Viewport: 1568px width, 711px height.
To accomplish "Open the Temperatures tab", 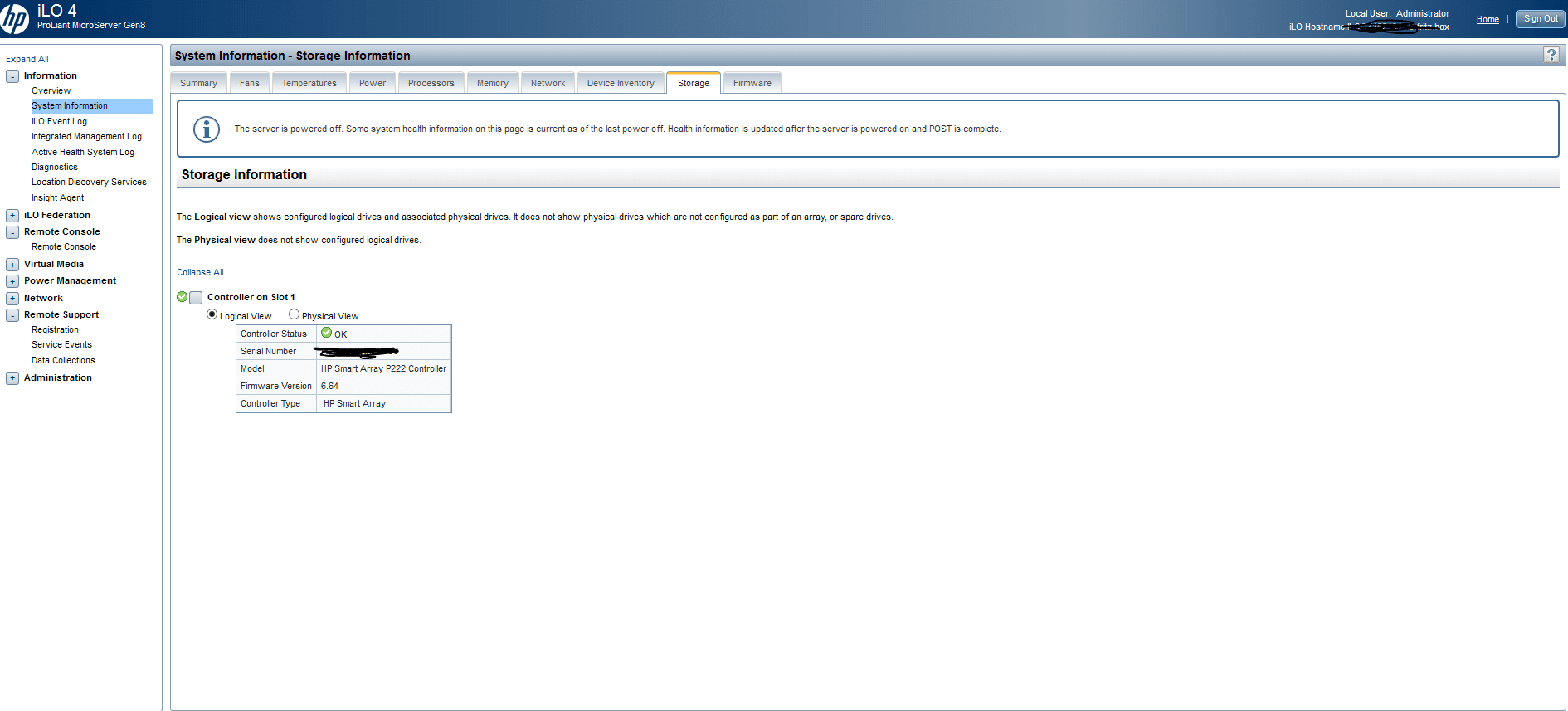I will [x=309, y=83].
